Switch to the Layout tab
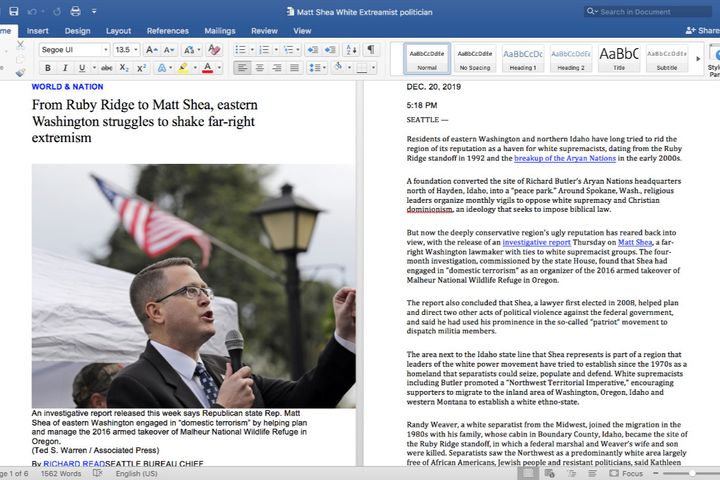The image size is (720, 480). tap(118, 31)
